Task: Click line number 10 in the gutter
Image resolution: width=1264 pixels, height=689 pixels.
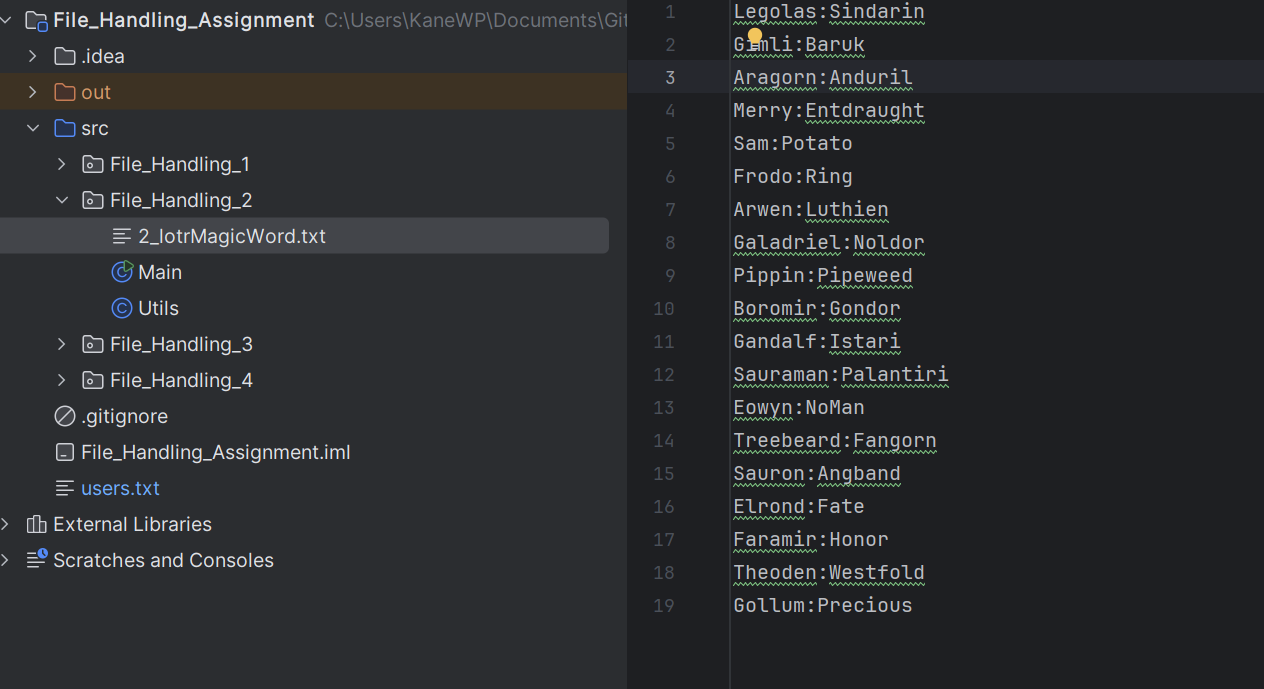Action: (664, 309)
